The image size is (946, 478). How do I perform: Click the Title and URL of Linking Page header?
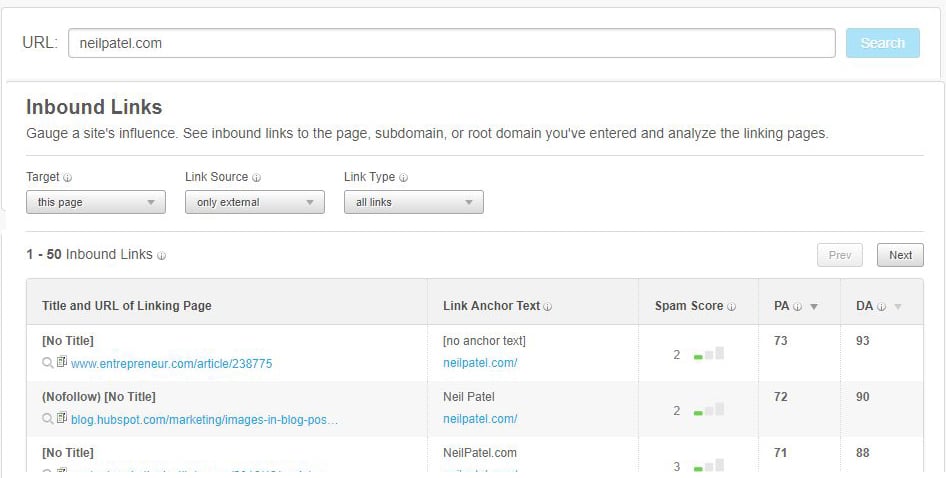(127, 305)
